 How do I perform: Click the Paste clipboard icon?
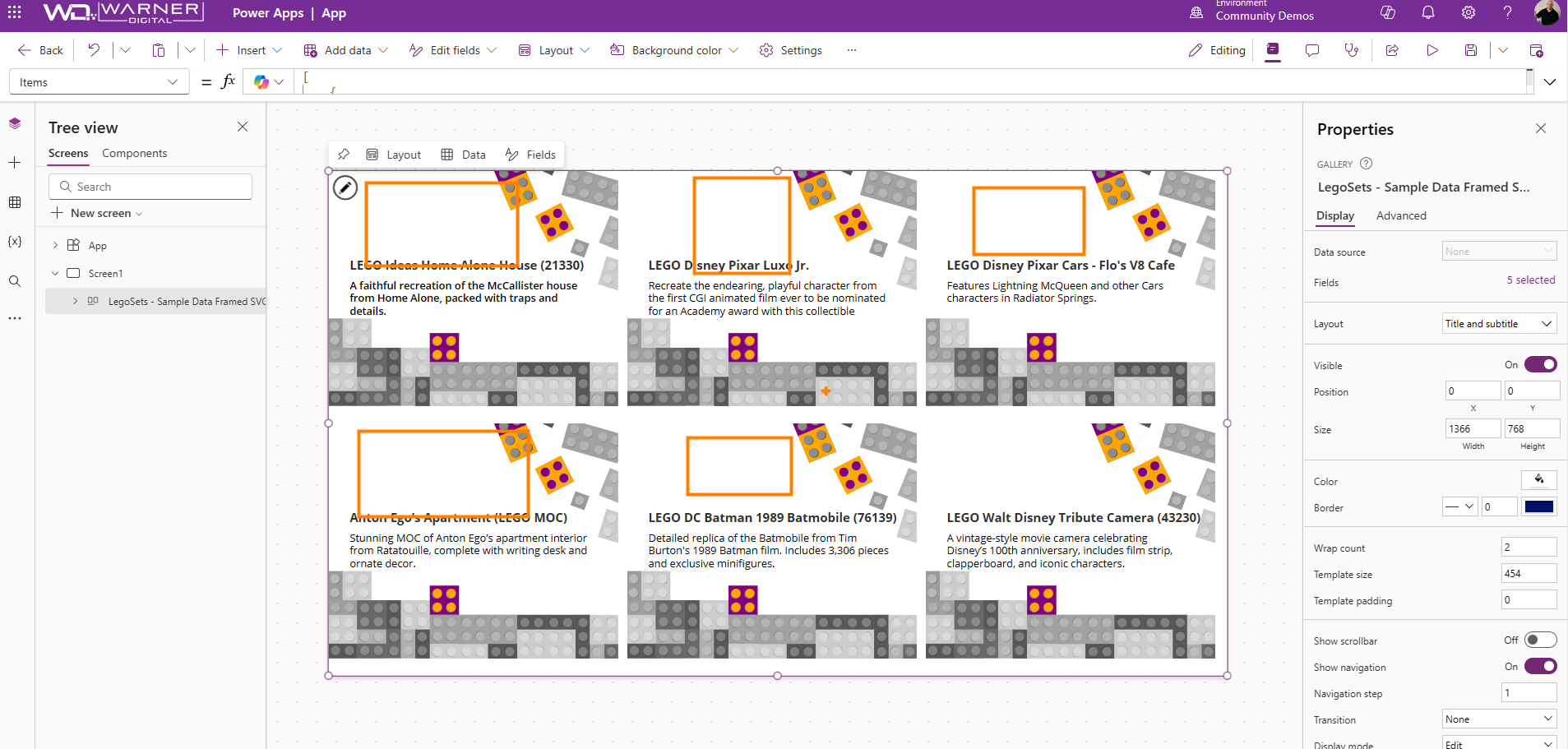coord(159,50)
